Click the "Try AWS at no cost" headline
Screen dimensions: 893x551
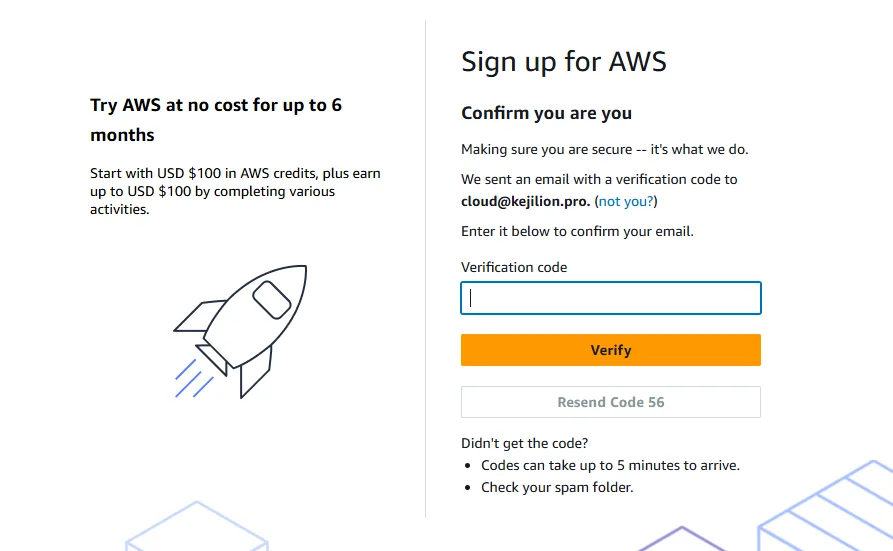click(x=216, y=119)
